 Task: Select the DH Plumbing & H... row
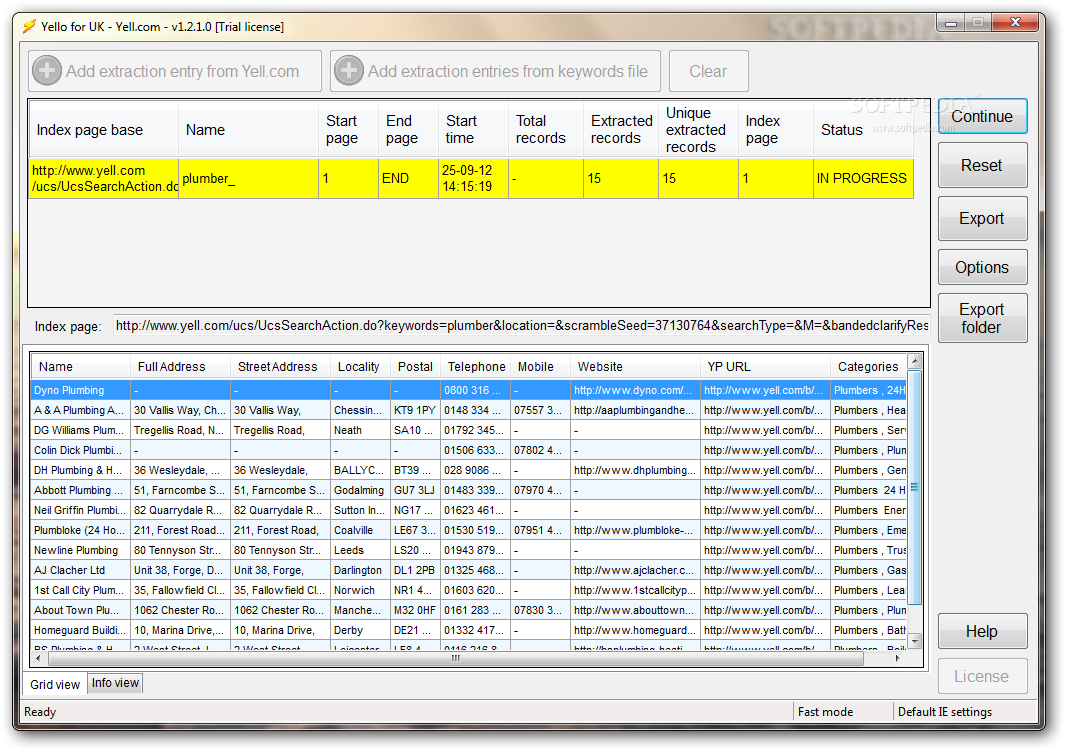pyautogui.click(x=469, y=470)
